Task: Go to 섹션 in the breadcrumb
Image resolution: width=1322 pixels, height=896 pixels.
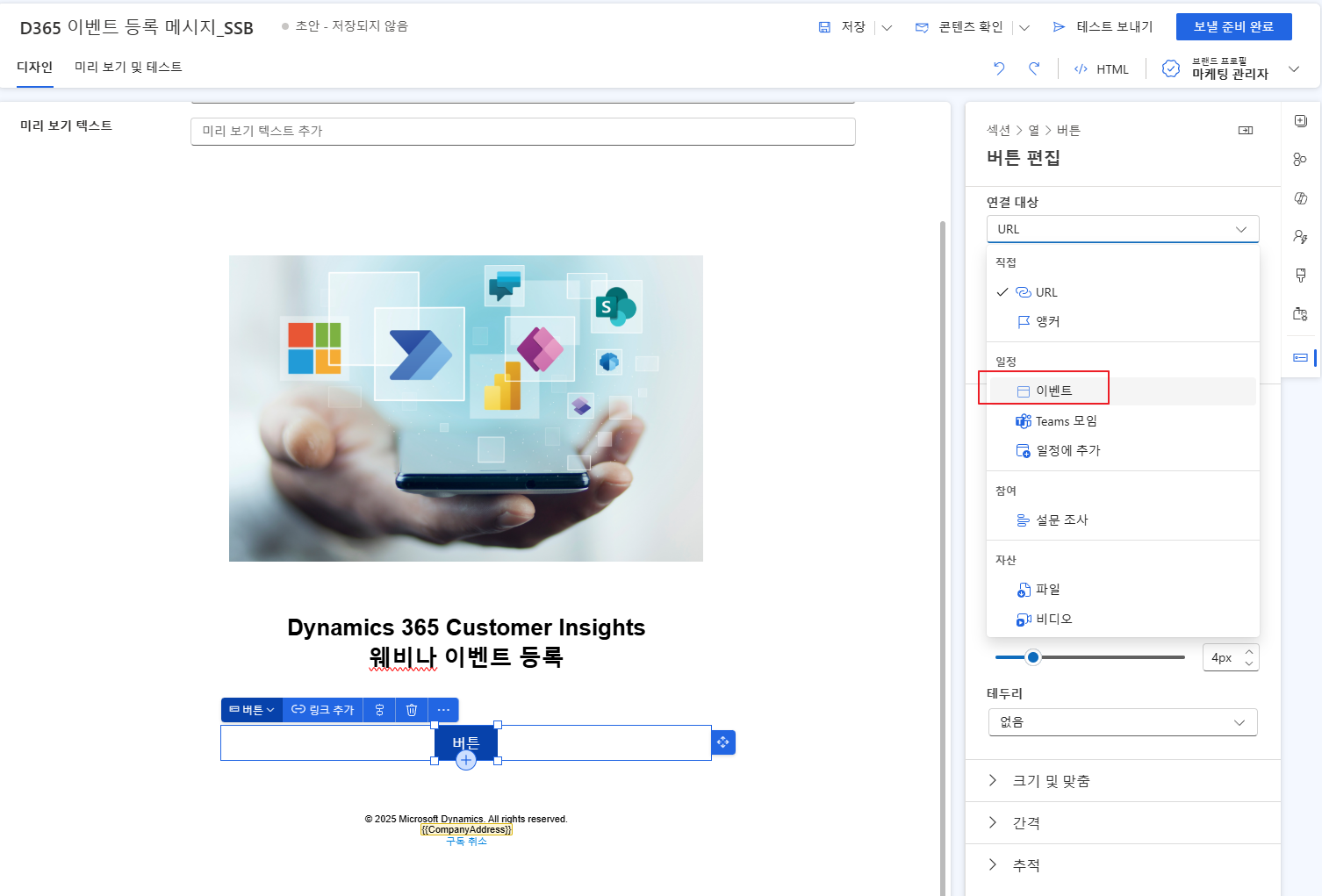Action: (998, 130)
